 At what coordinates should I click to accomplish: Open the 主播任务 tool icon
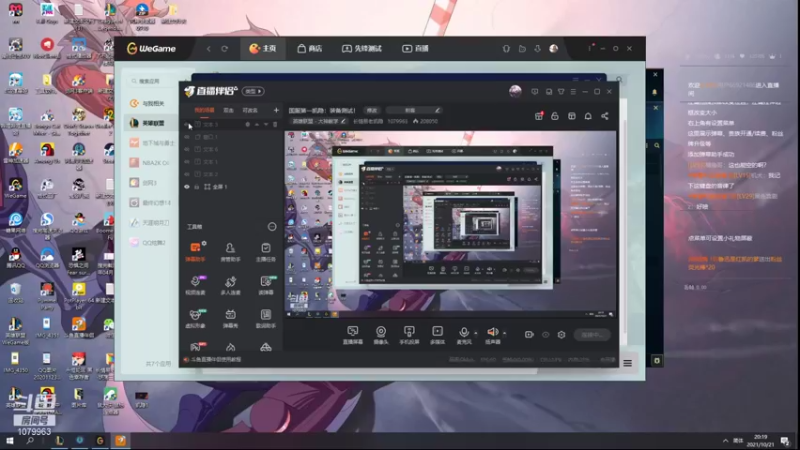point(265,252)
